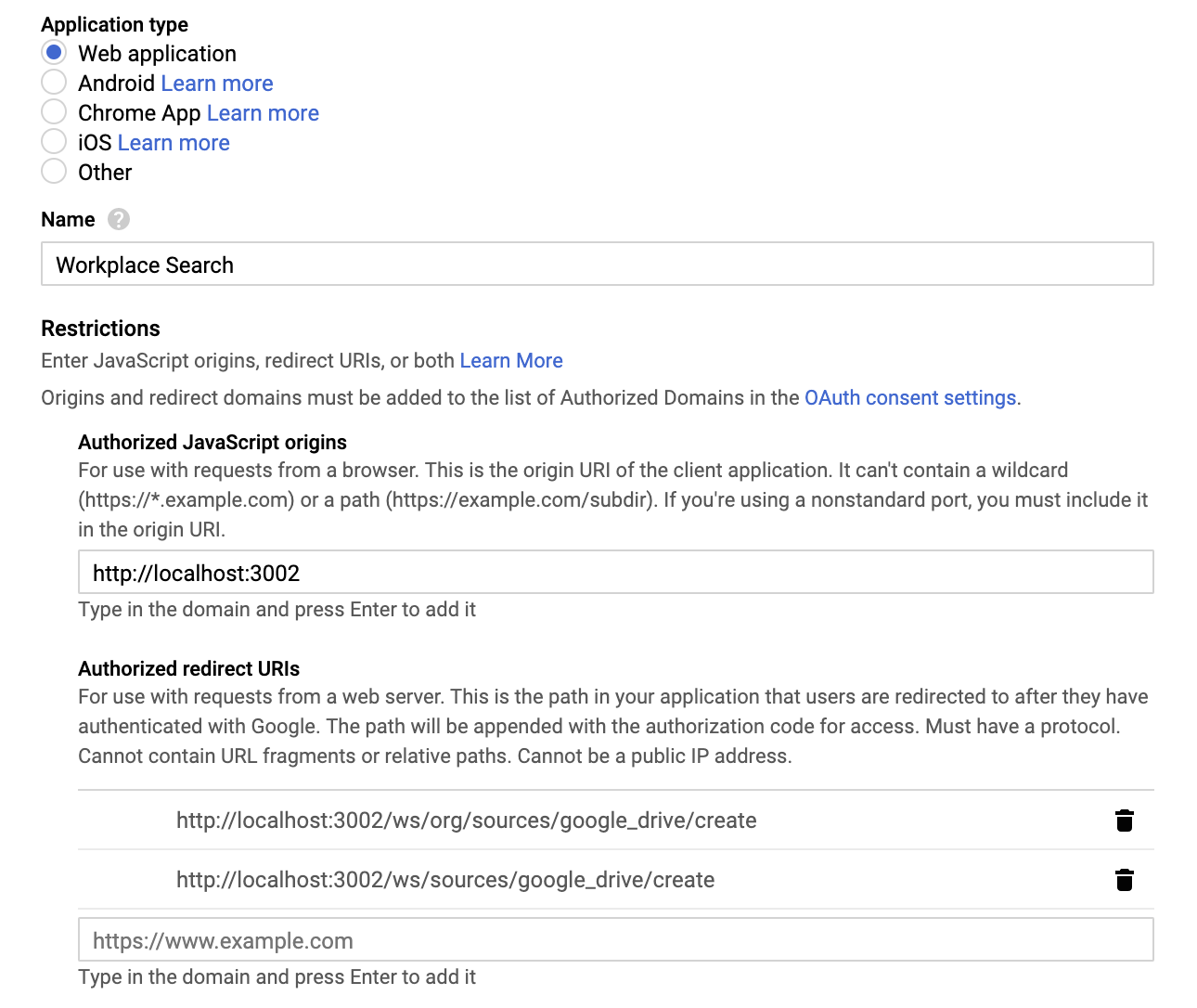
Task: Click the help icon next to Name
Action: [x=119, y=220]
